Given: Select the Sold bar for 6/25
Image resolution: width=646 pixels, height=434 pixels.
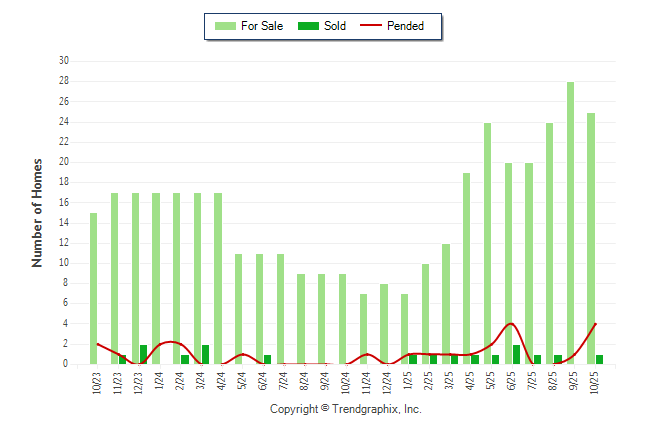Looking at the screenshot, I should coord(516,354).
